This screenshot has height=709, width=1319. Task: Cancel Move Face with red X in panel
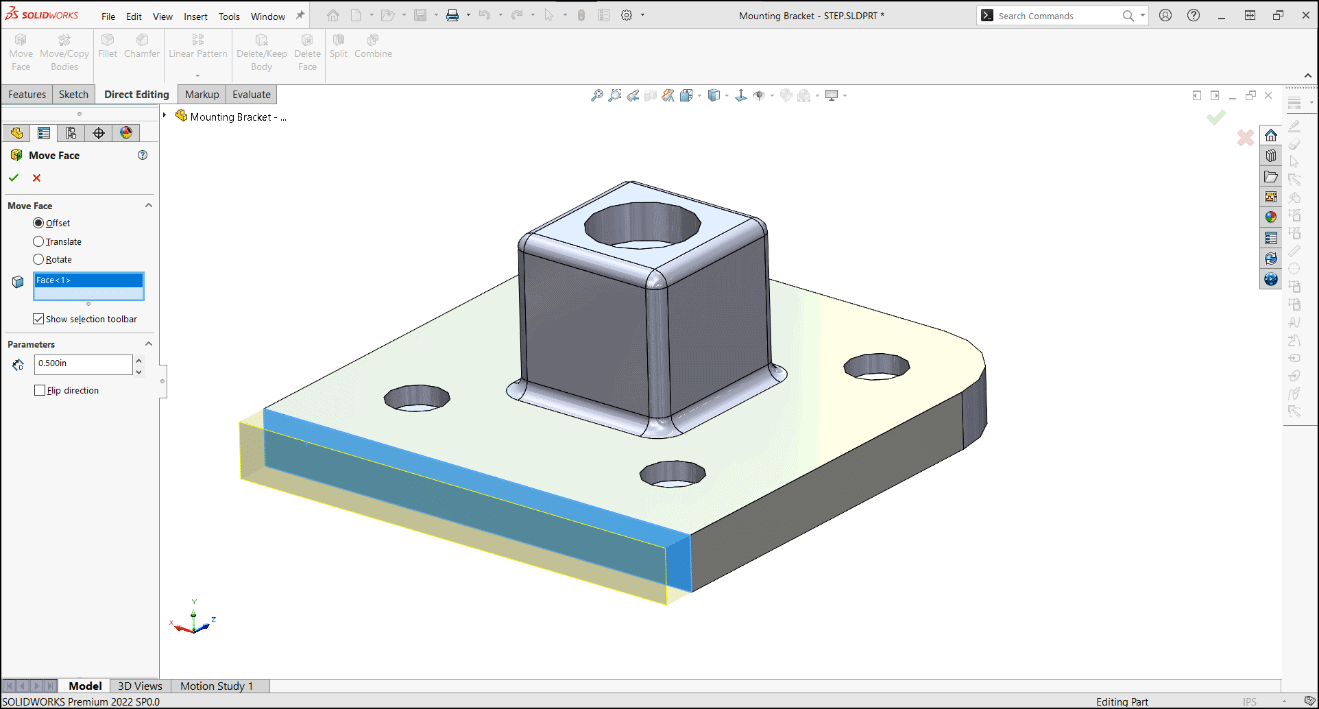pyautogui.click(x=37, y=178)
